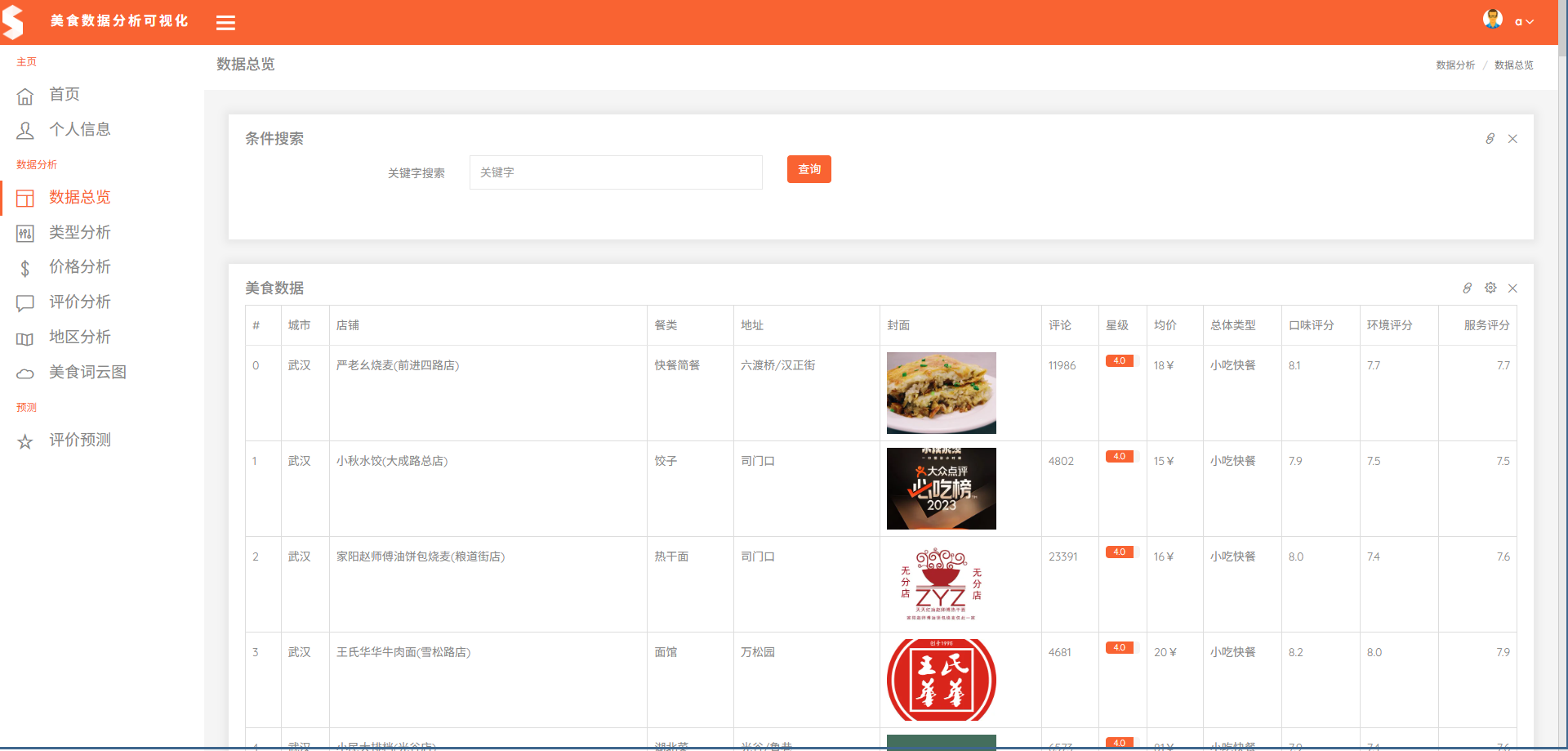Screen dimensions: 1568x751
Task: Click shop name 家阳赵师傅油饼包烧麦(粮道街店)
Action: [x=421, y=557]
